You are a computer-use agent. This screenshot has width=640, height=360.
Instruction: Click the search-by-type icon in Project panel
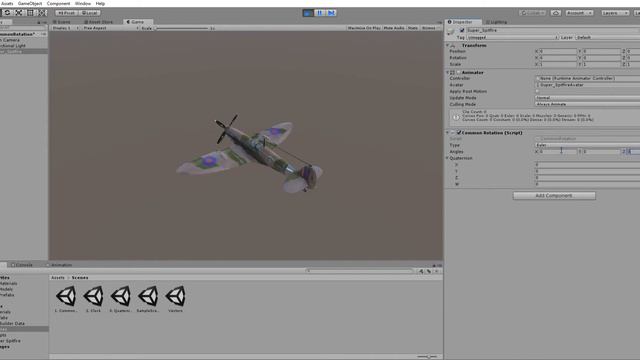[x=421, y=271]
